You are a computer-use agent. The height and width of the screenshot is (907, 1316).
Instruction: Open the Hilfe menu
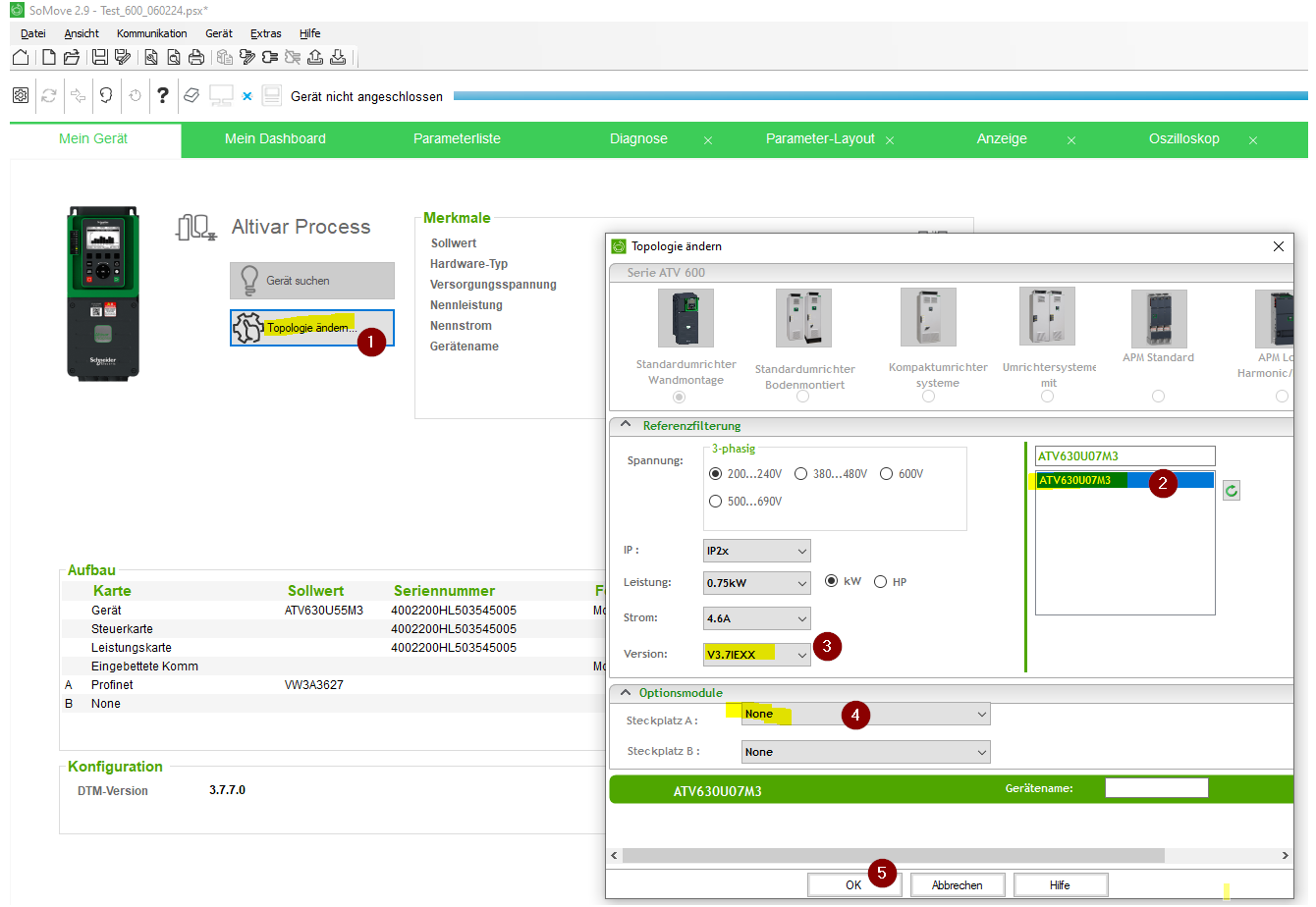(310, 33)
